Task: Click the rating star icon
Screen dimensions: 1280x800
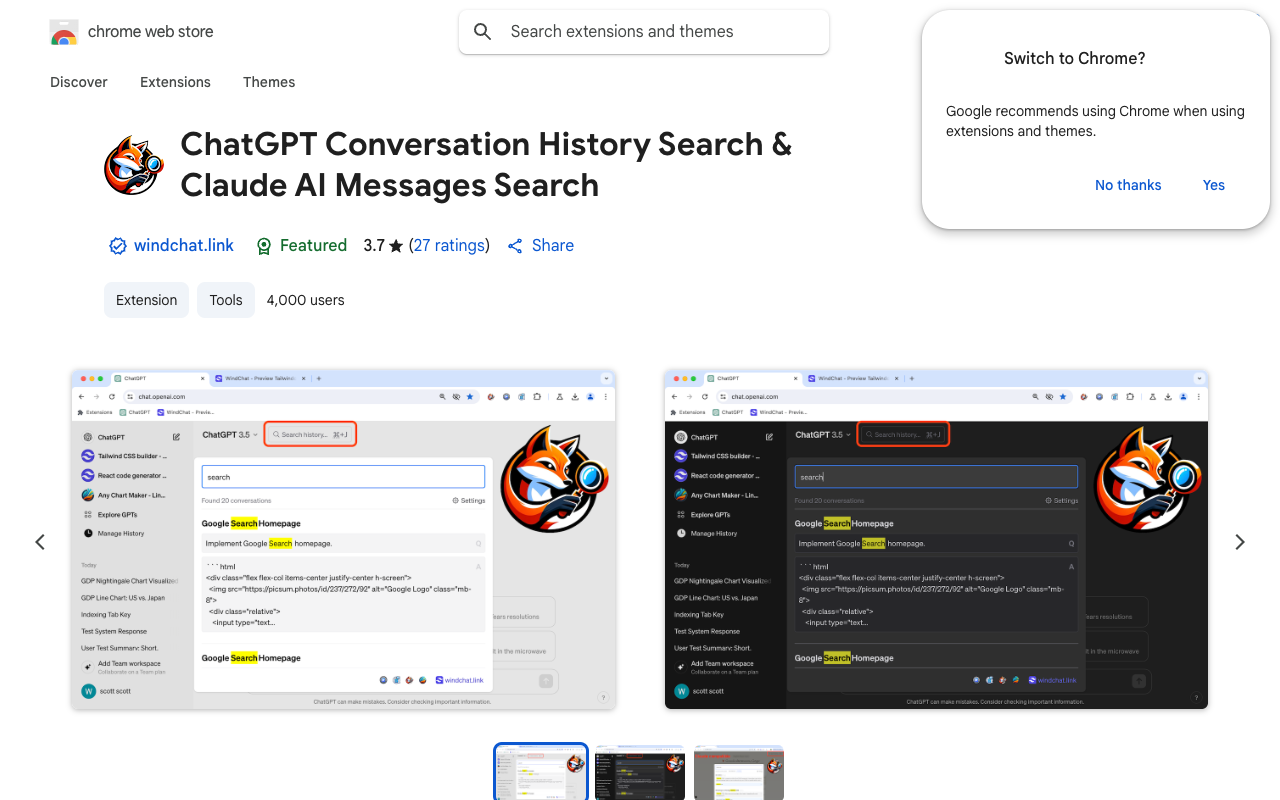Action: coord(396,246)
